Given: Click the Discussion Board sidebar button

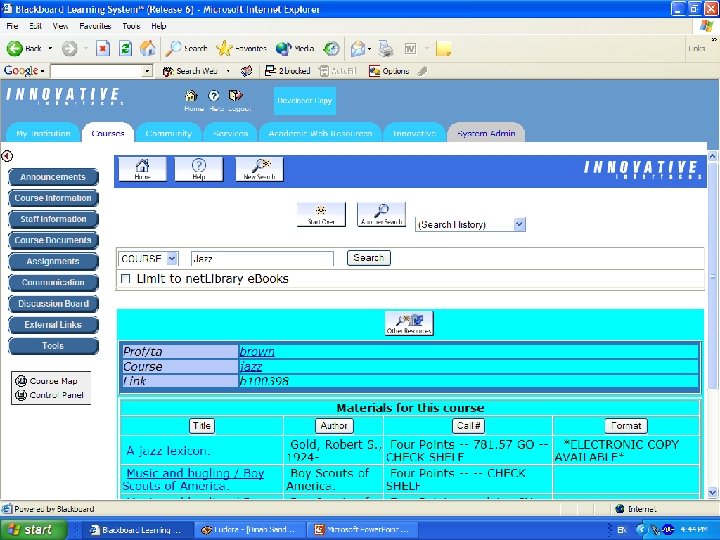Looking at the screenshot, I should point(53,304).
